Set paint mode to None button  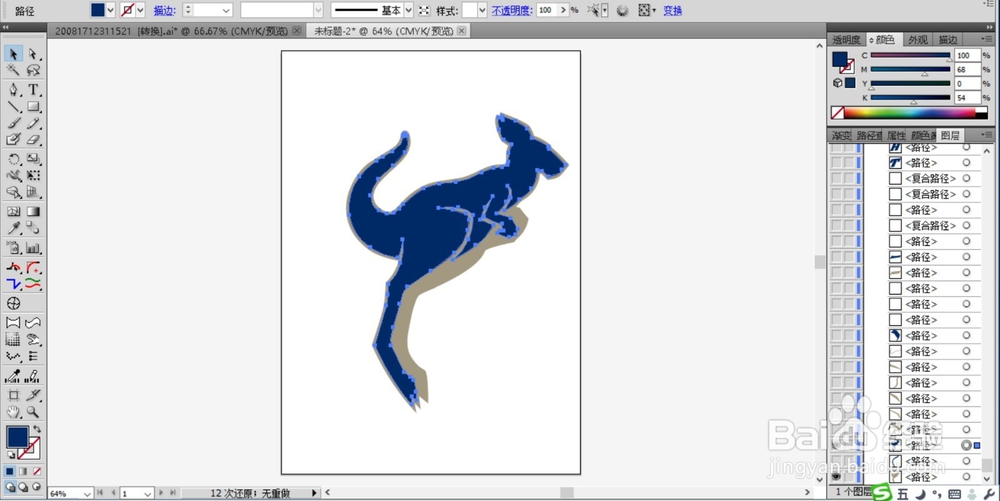pyautogui.click(x=36, y=472)
